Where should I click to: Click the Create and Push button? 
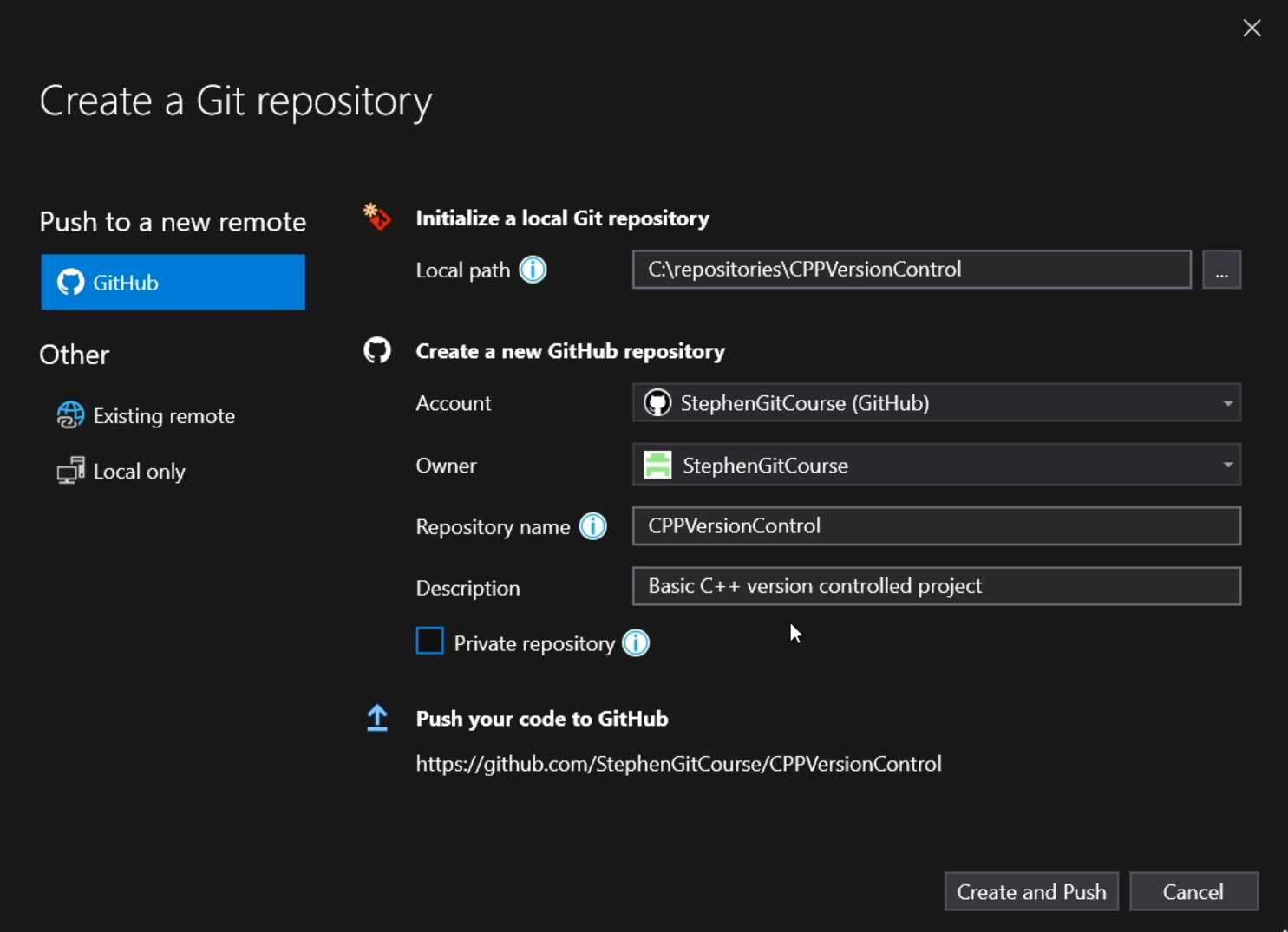pyautogui.click(x=1031, y=891)
